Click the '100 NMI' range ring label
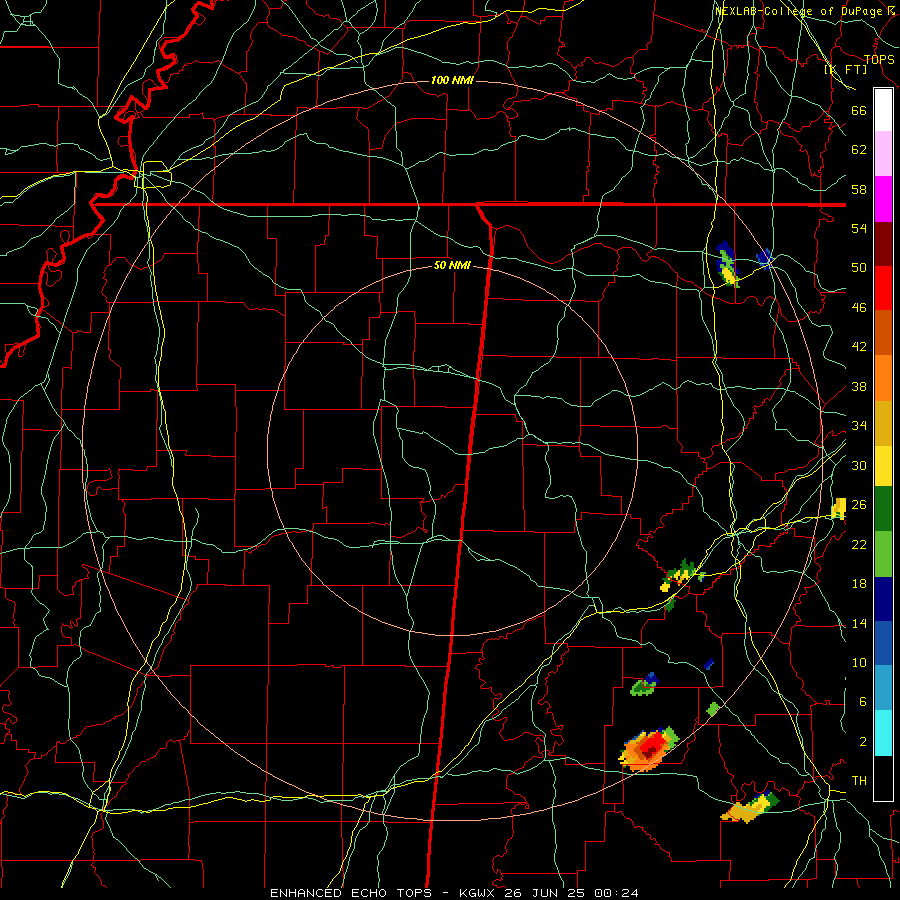The image size is (900, 900). coord(452,80)
